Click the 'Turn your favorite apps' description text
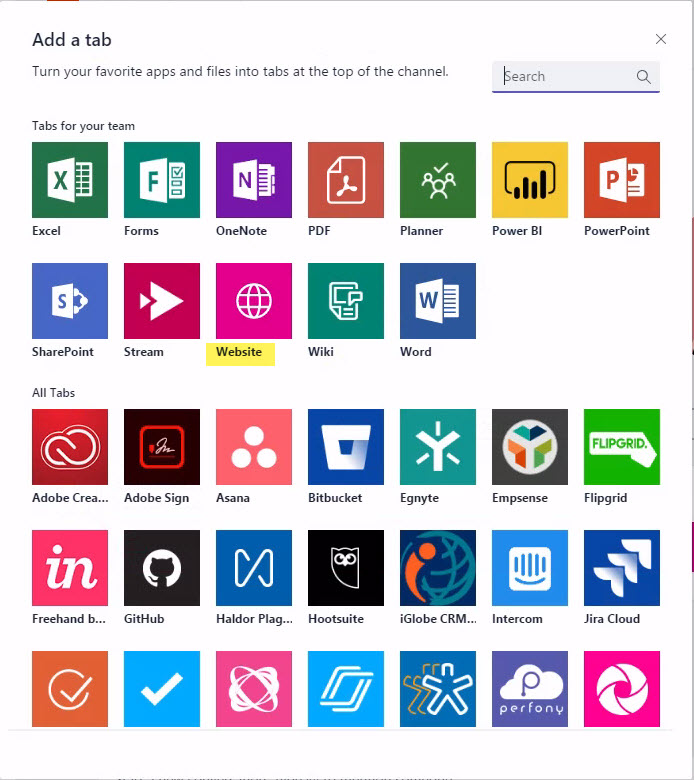 click(240, 72)
